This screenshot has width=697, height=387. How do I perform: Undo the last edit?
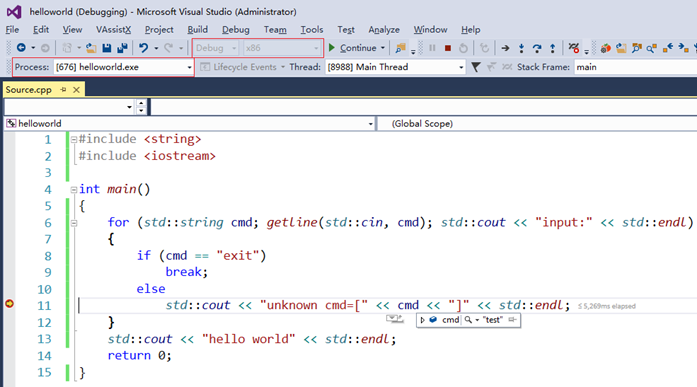pyautogui.click(x=143, y=48)
